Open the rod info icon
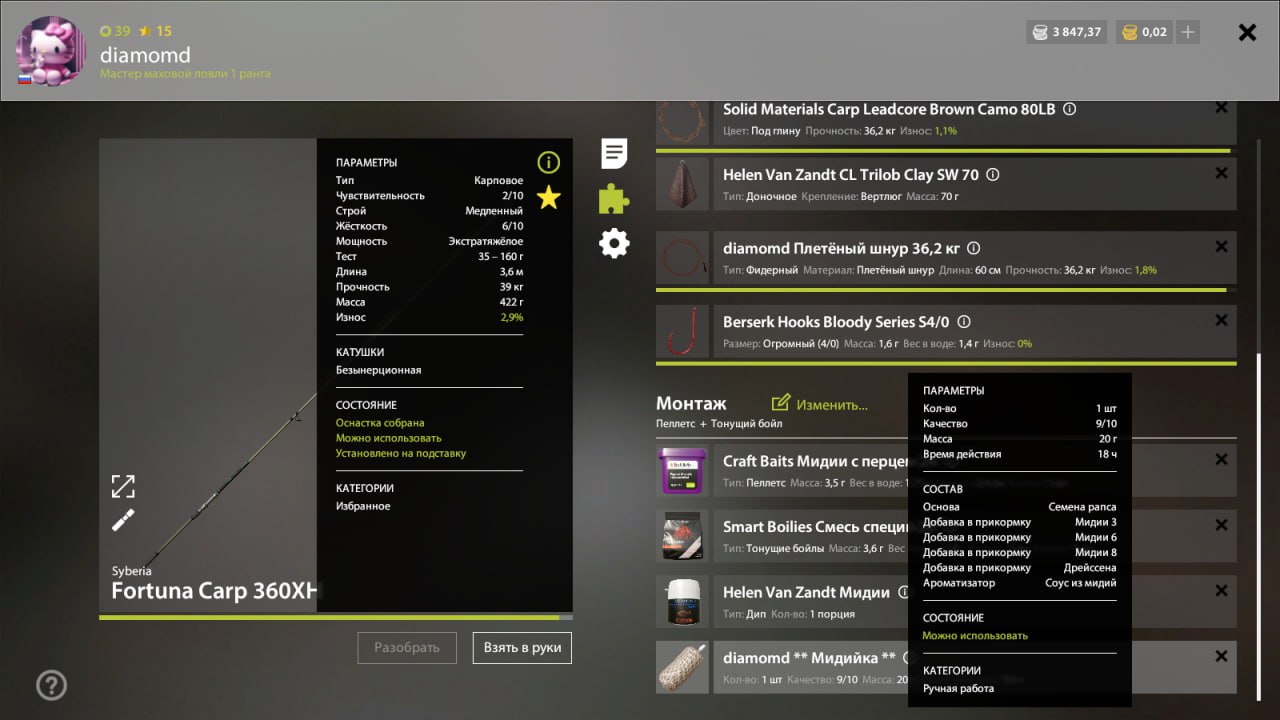This screenshot has height=720, width=1280. 548,163
